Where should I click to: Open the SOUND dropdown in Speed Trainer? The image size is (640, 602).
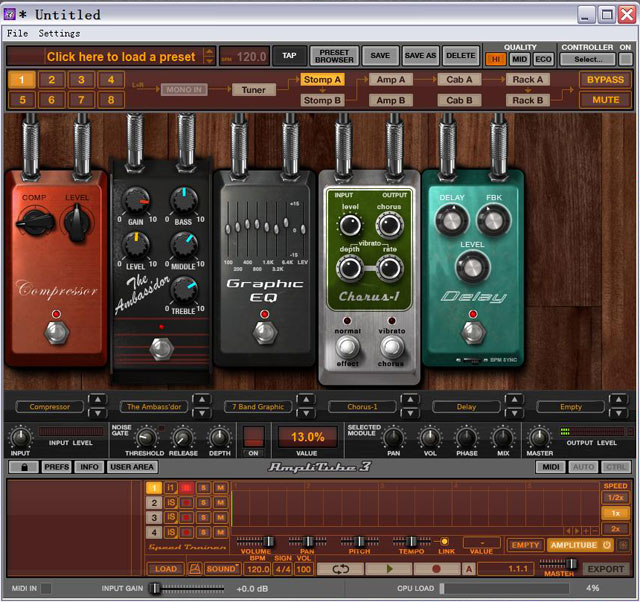tap(222, 569)
